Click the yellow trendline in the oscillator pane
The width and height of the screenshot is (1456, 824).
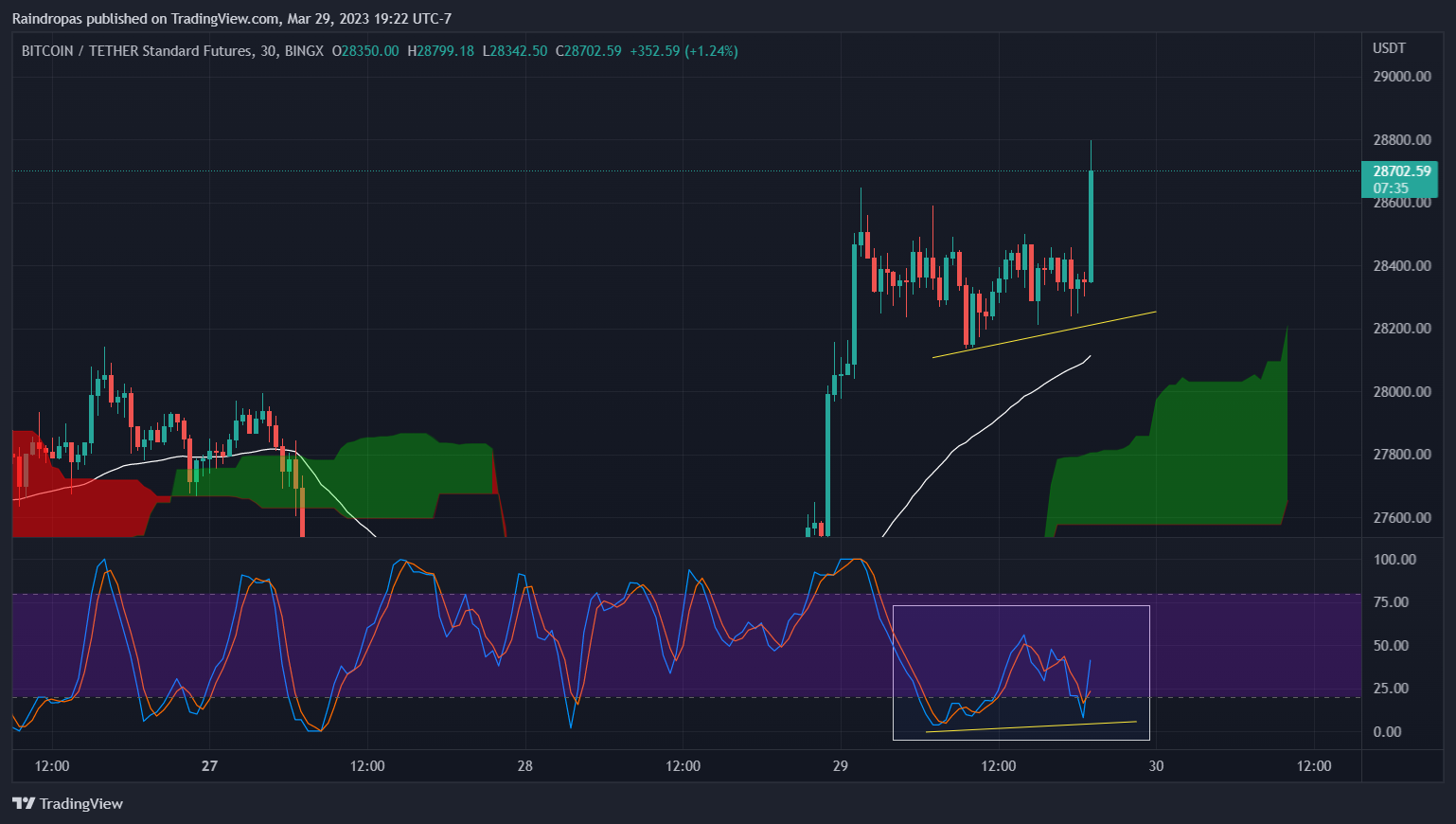tap(1031, 726)
